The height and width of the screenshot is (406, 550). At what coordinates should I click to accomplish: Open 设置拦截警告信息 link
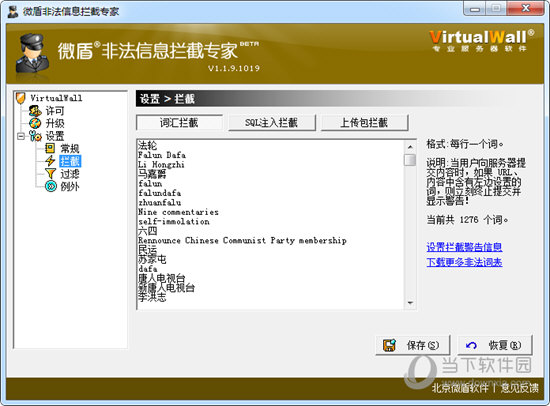click(464, 247)
